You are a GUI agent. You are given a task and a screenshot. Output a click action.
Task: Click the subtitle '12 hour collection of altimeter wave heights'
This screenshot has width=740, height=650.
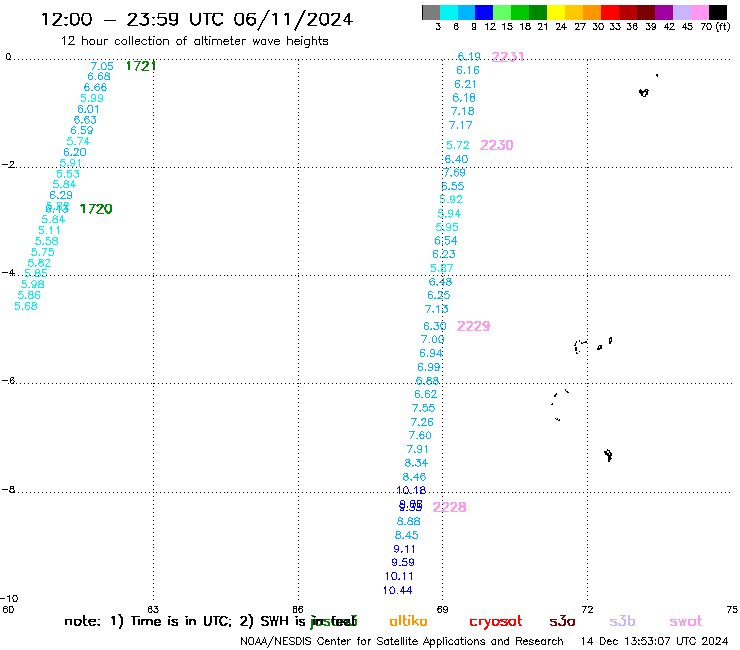point(194,41)
